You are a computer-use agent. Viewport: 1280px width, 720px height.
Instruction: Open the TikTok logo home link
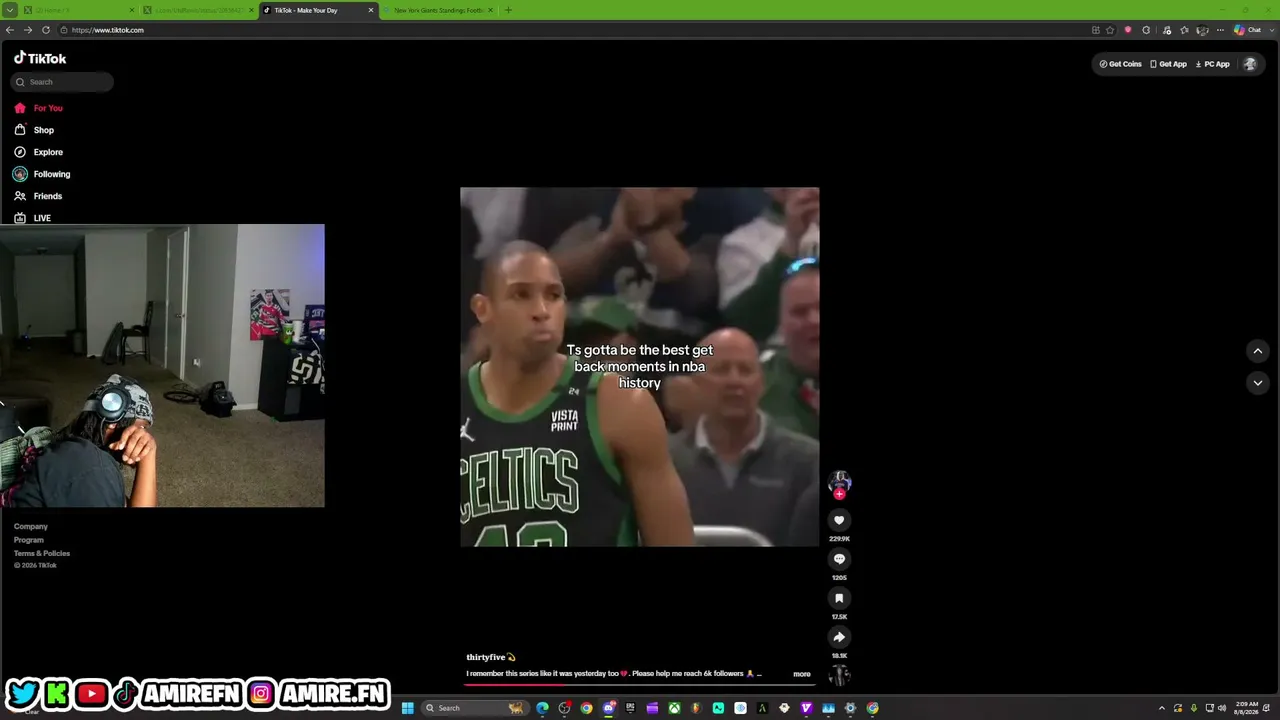[x=40, y=59]
